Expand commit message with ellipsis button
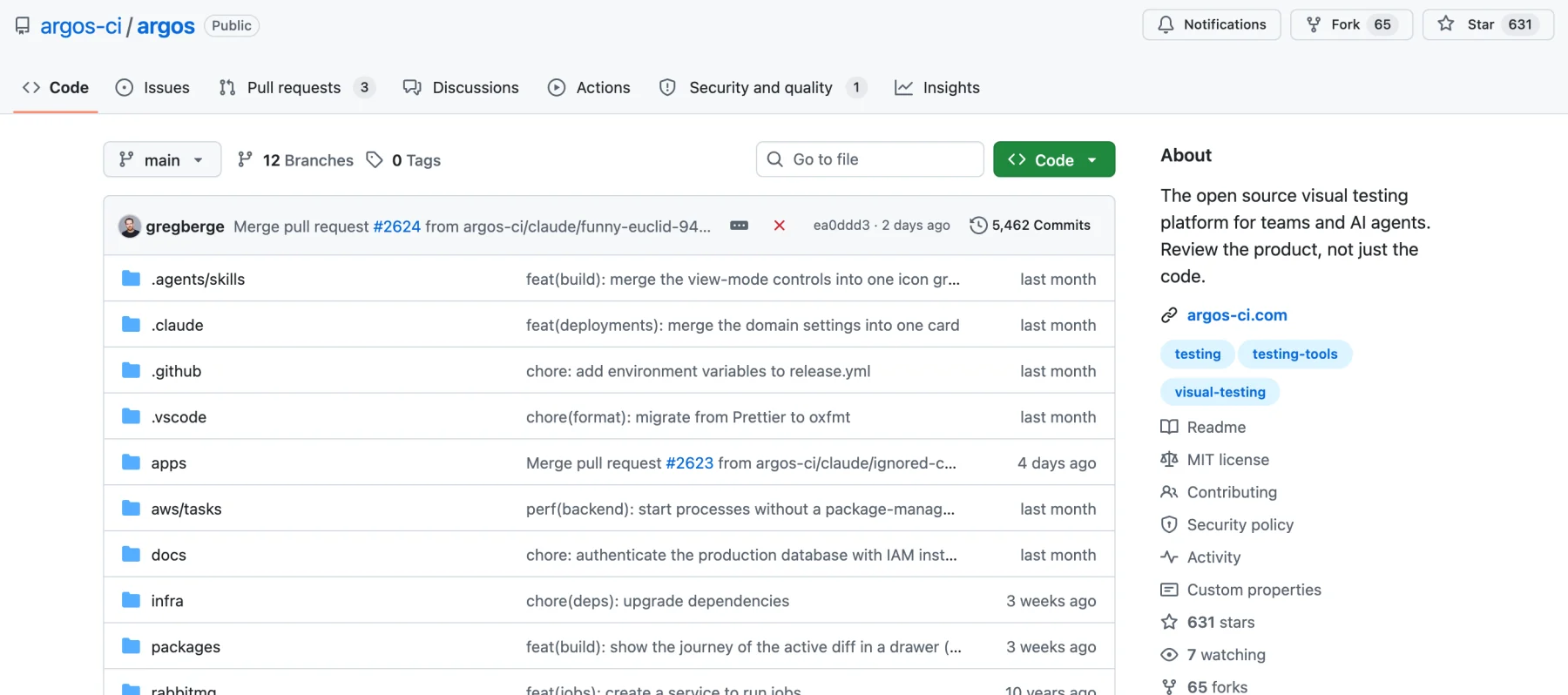Screen dimensions: 1568x695 739,226
